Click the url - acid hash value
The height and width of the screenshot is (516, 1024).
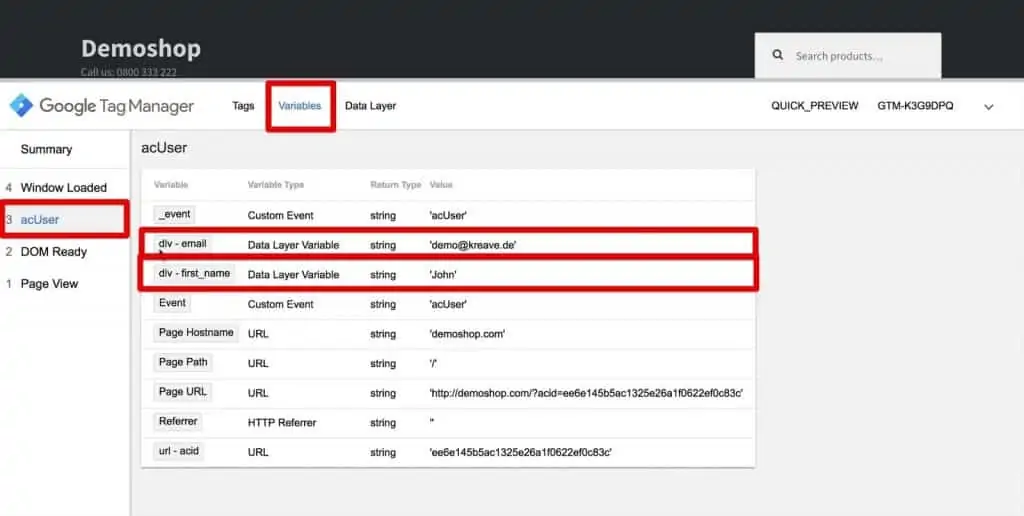pos(520,452)
